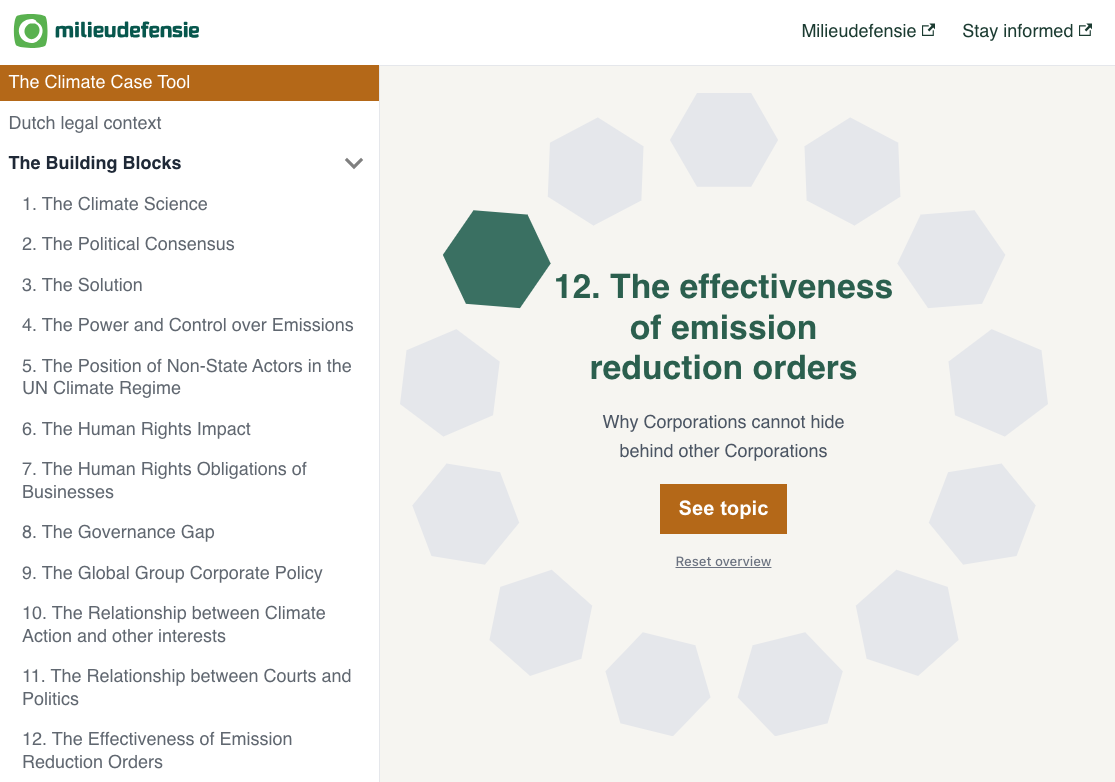This screenshot has height=782, width=1115.
Task: Open 9. The Global Group Corporate Policy
Action: coord(172,573)
